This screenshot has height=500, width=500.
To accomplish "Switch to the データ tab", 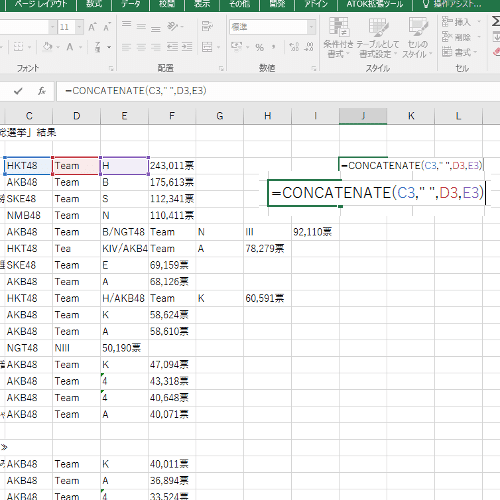I will tap(131, 4).
